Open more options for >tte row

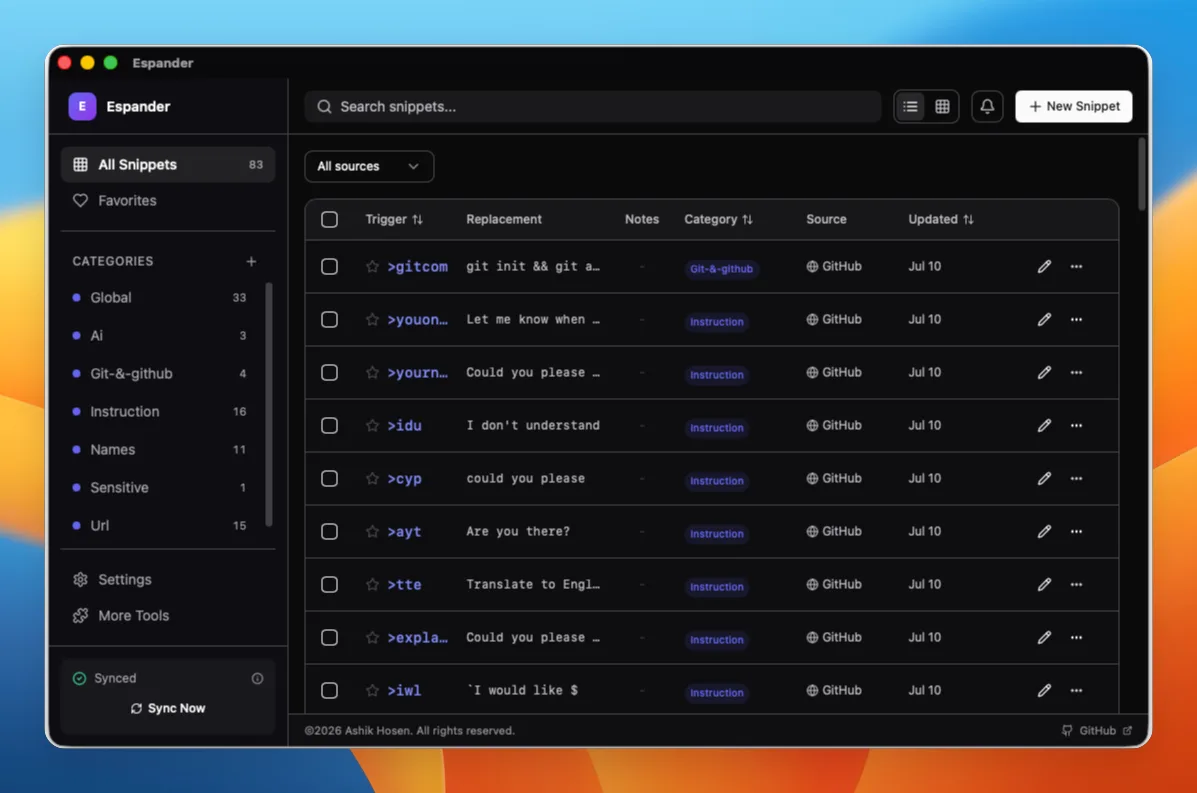pyautogui.click(x=1076, y=585)
